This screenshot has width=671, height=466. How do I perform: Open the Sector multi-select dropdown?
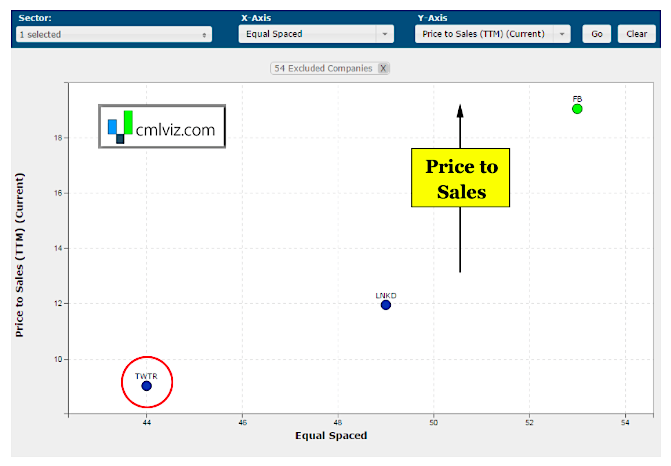pos(114,34)
